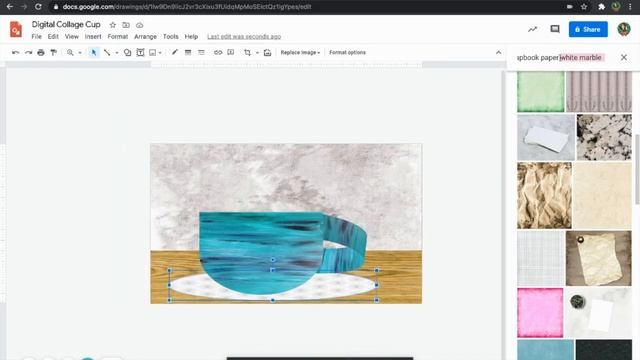Image resolution: width=640 pixels, height=360 pixels.
Task: Open the File menu
Action: (x=36, y=37)
